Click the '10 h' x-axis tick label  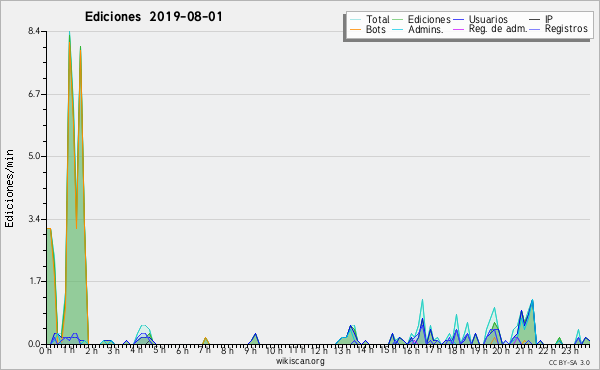(x=274, y=350)
